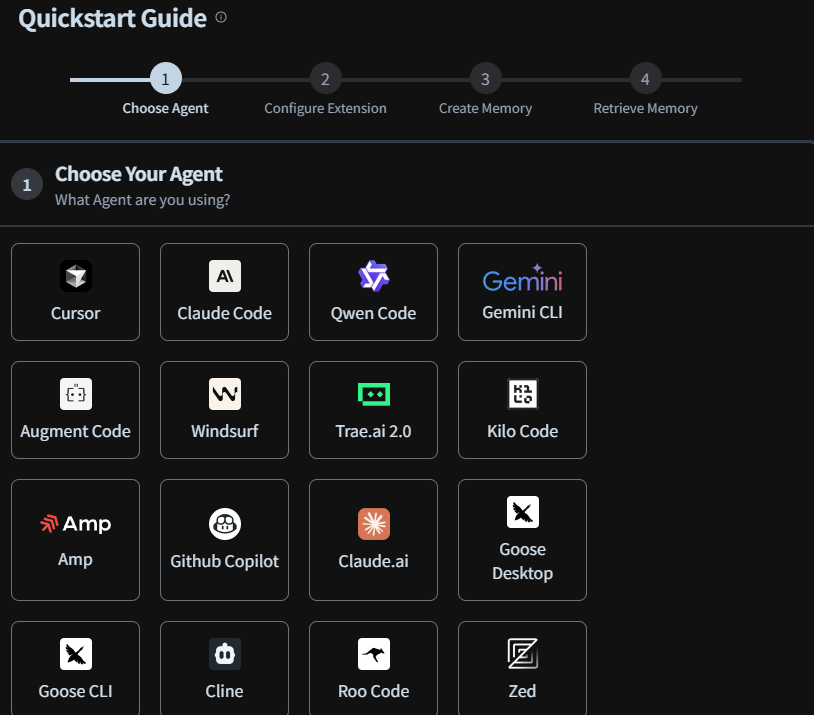Pick the orange Claude.ai starburst icon
The width and height of the screenshot is (814, 715).
pos(374,524)
